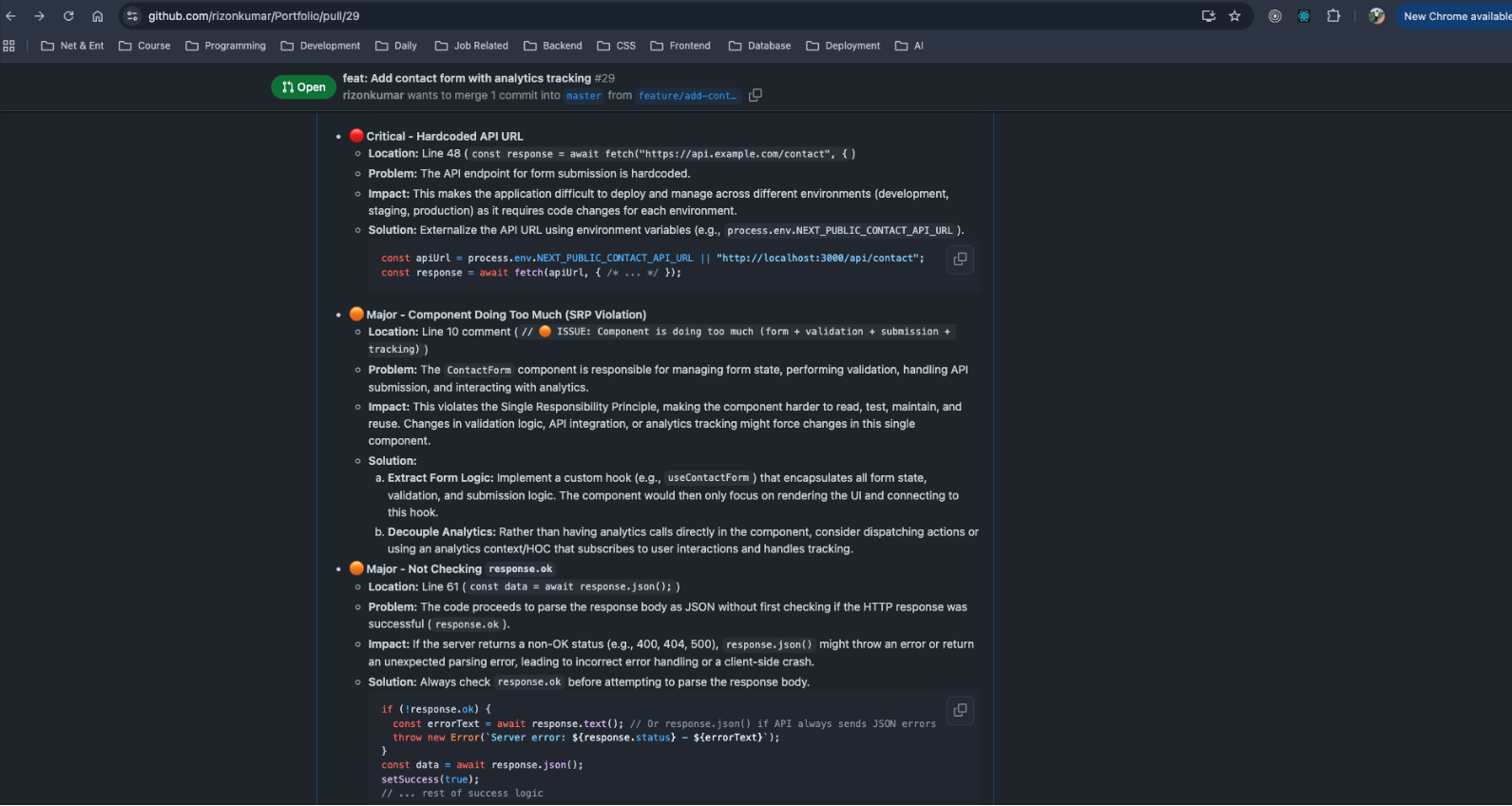Click the setSuccess(true) code line
The height and width of the screenshot is (806, 1512).
coord(430,779)
